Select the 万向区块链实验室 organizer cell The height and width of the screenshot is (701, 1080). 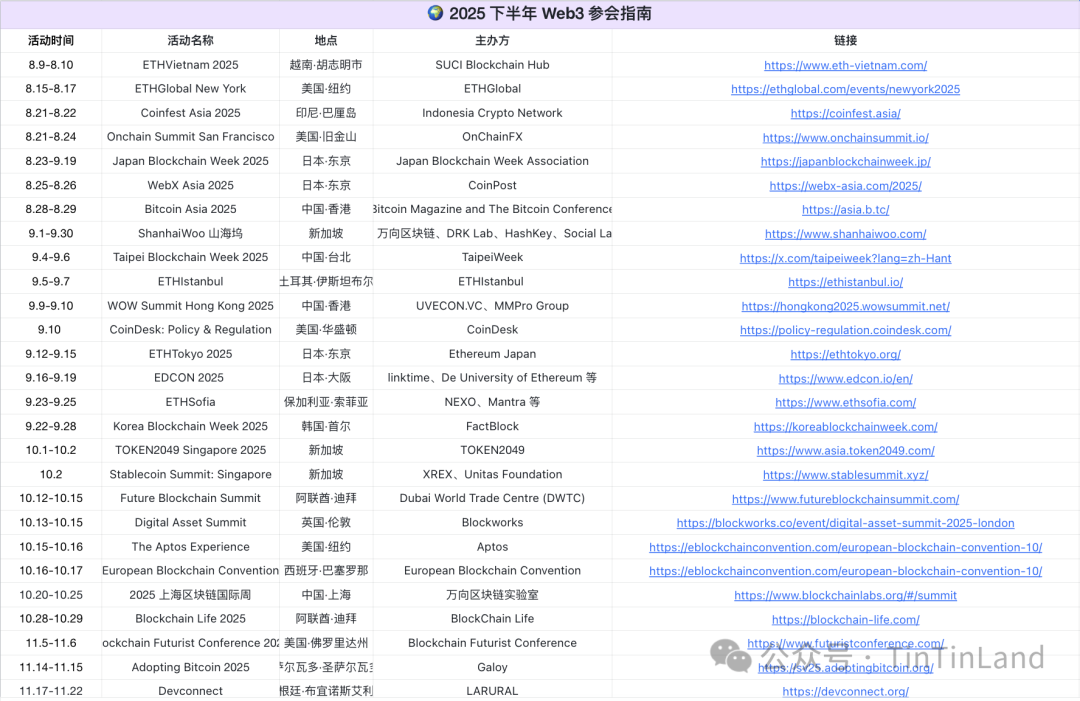492,595
